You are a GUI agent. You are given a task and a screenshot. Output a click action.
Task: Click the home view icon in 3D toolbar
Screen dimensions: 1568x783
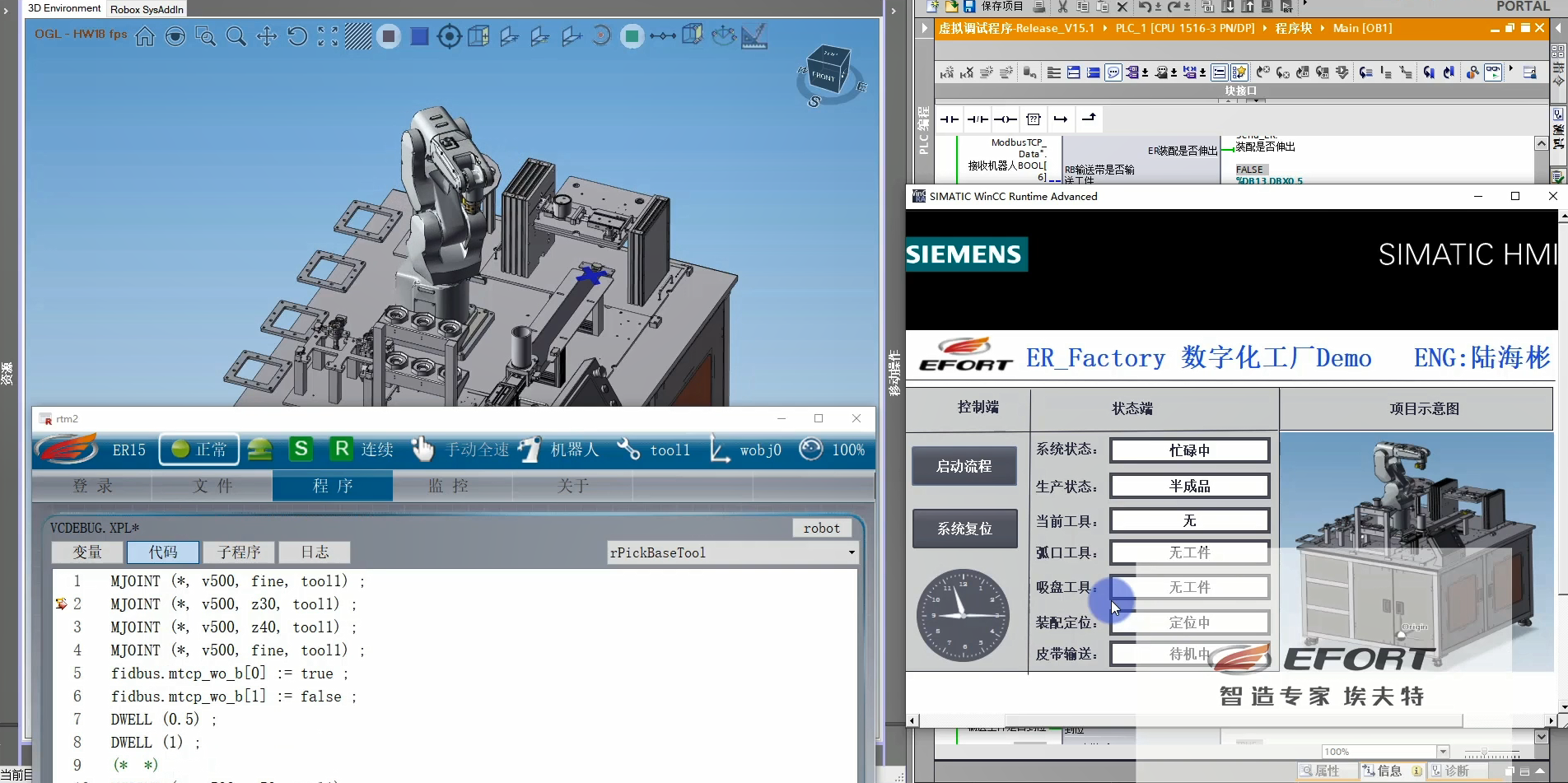point(145,37)
